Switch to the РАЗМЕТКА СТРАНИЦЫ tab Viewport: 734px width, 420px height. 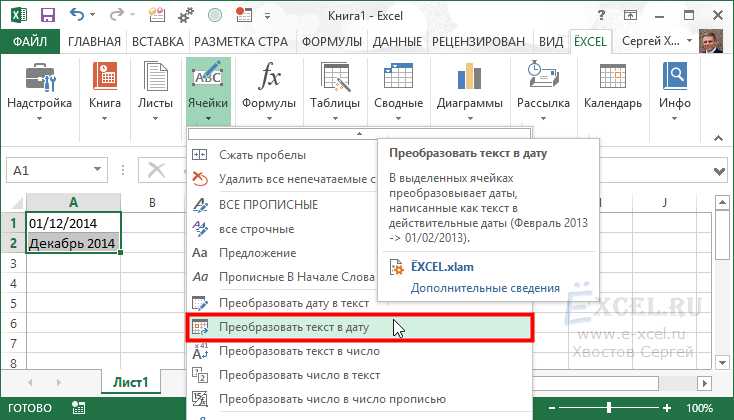(241, 42)
